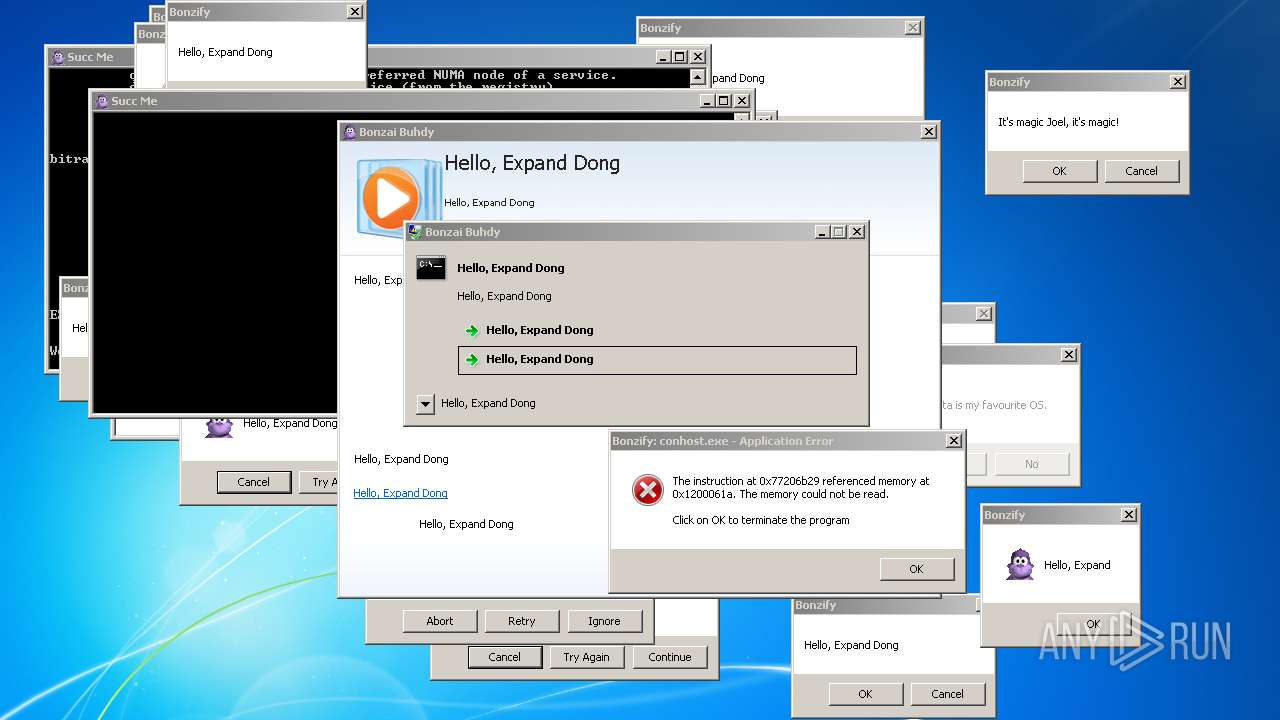Maximize the front Succ Me console window
The height and width of the screenshot is (720, 1280).
(724, 101)
